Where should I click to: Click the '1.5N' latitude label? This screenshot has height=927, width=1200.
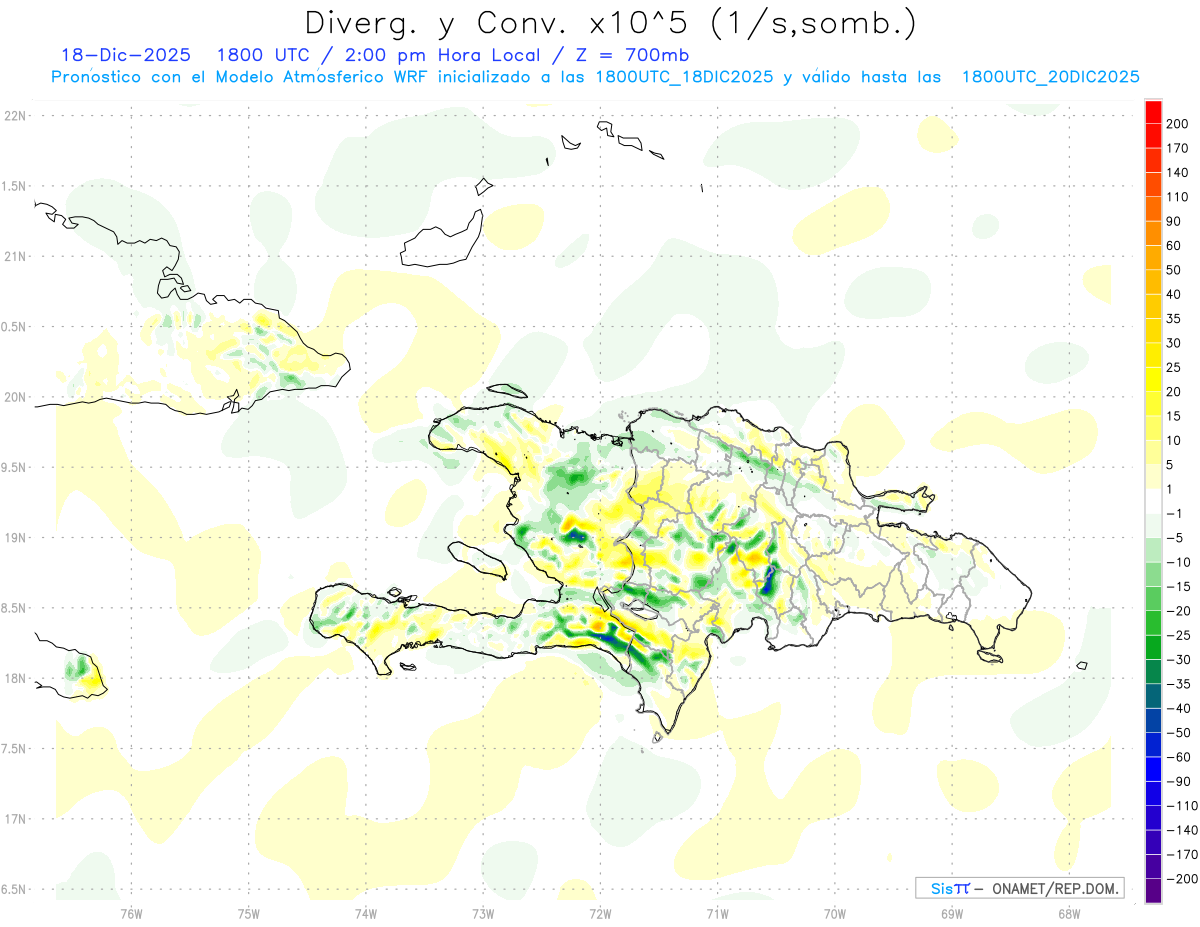pyautogui.click(x=16, y=186)
